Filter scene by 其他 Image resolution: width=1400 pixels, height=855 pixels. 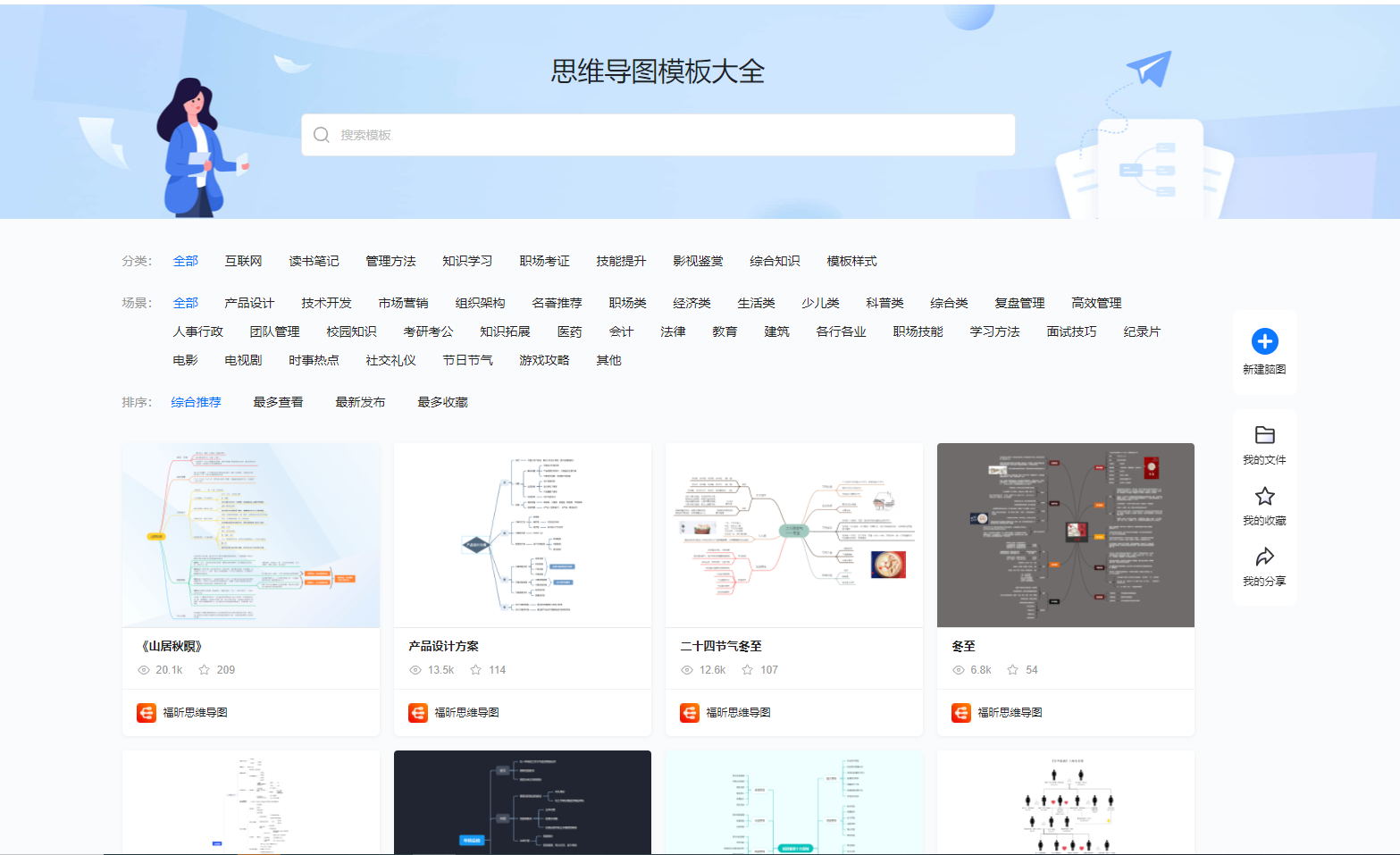(609, 360)
